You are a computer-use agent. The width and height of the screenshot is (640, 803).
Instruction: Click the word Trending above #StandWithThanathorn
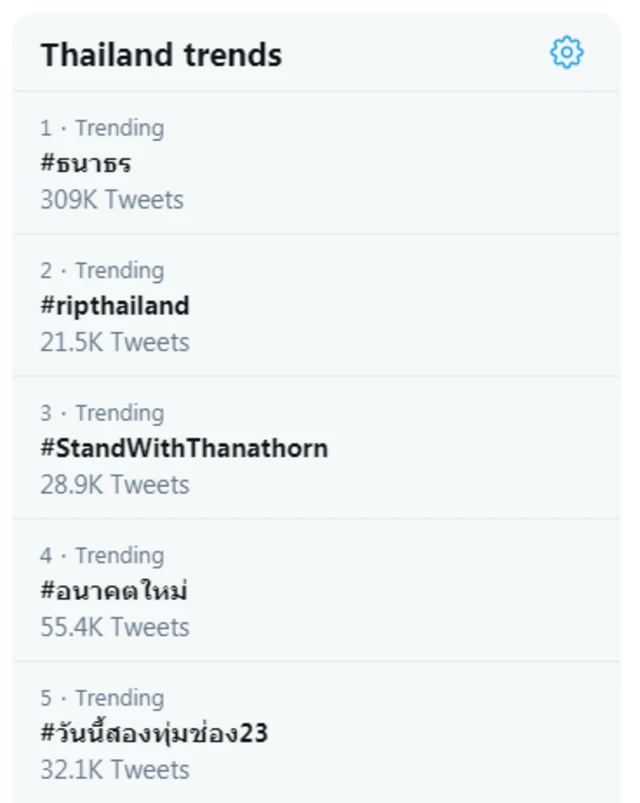point(119,413)
